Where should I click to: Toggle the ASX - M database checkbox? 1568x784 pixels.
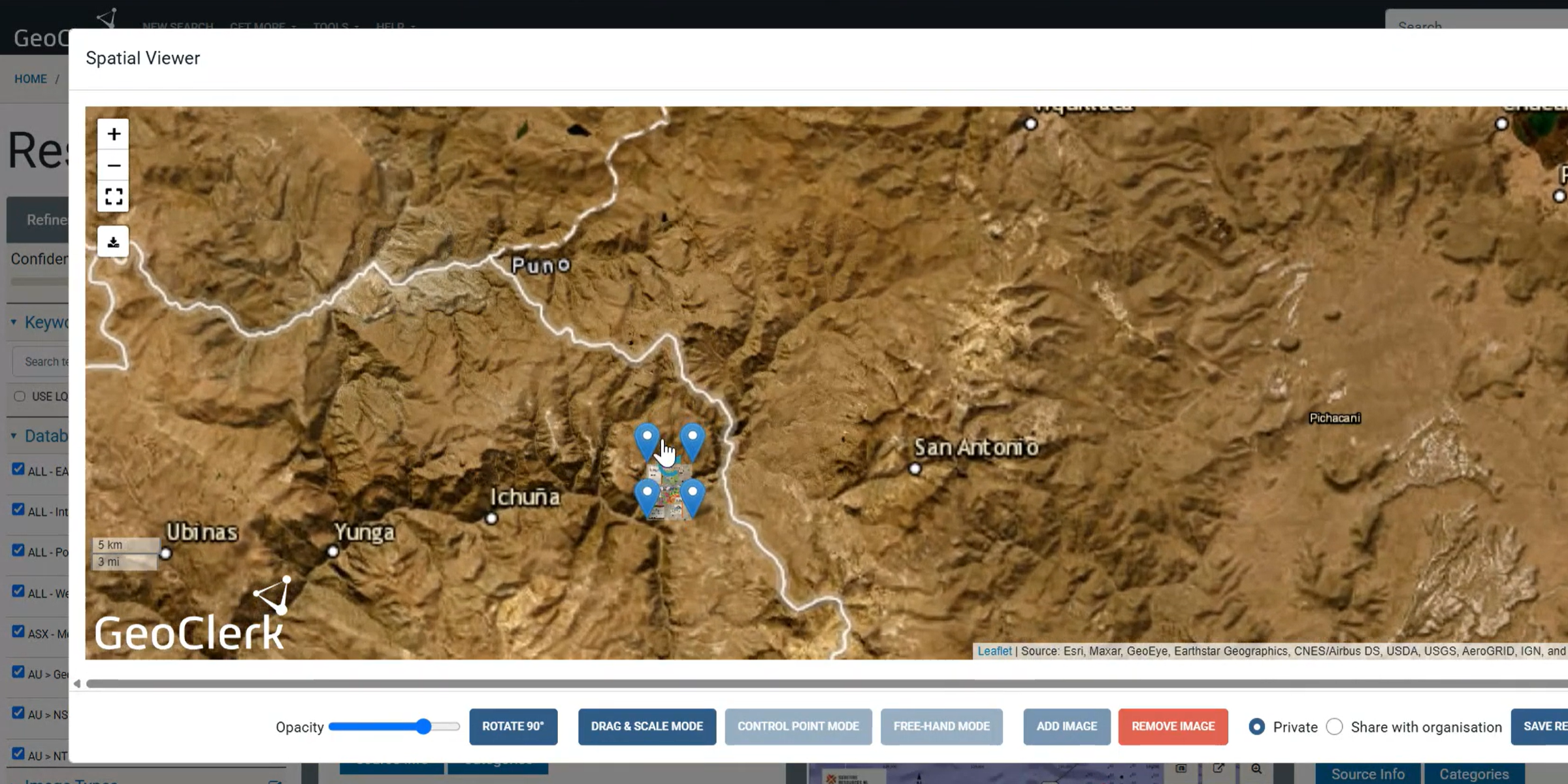pyautogui.click(x=18, y=632)
